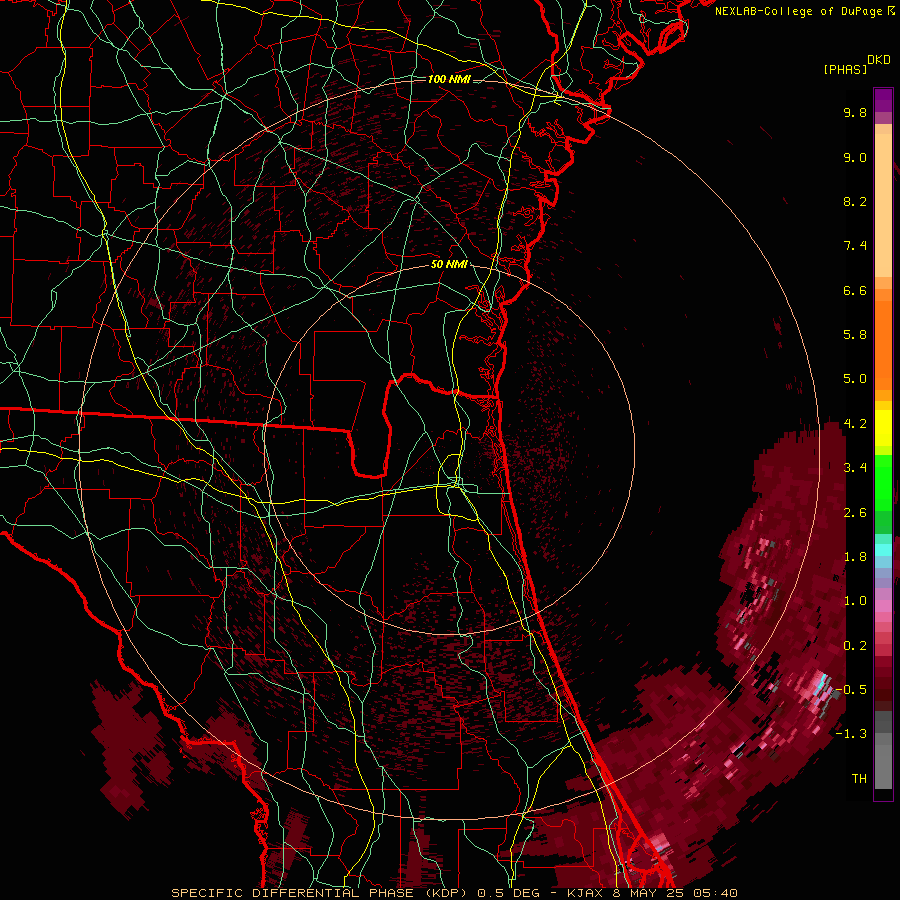Click the 50 NMI range ring label
The image size is (900, 900).
coord(449,264)
